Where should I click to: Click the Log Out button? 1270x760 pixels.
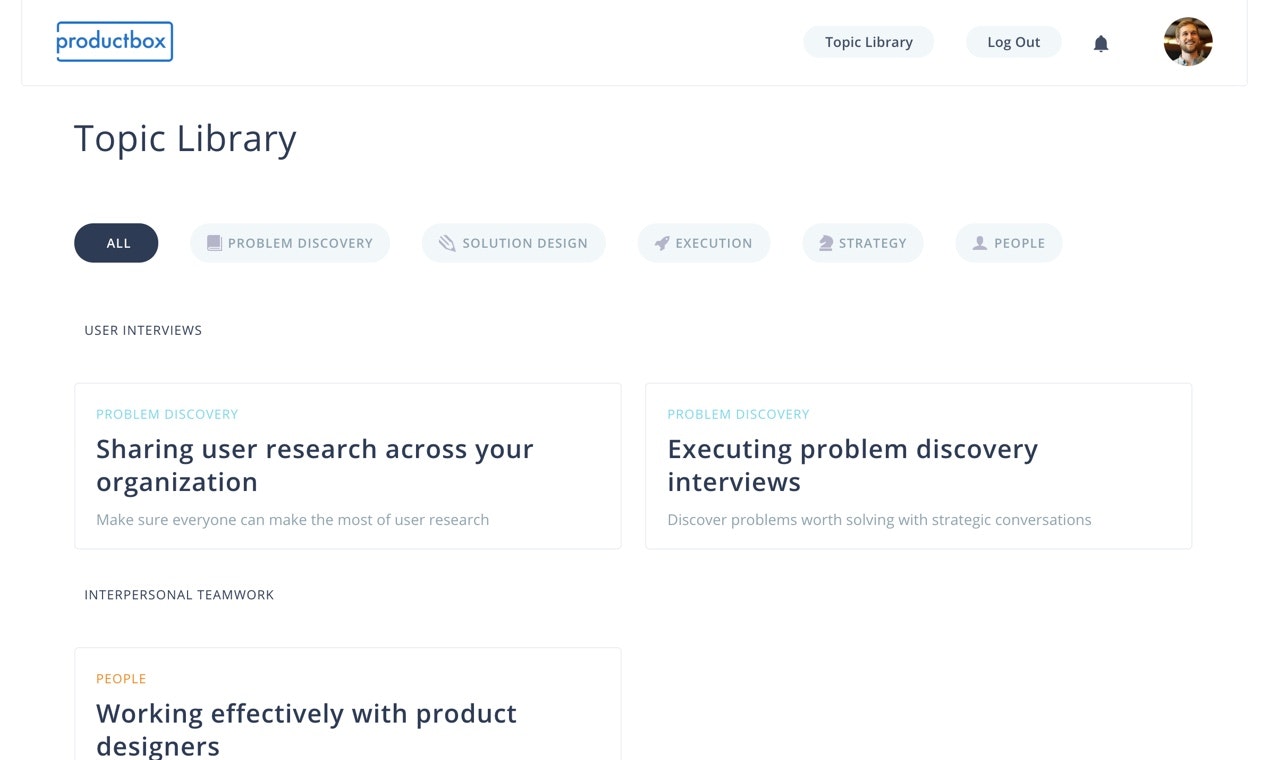click(1013, 42)
